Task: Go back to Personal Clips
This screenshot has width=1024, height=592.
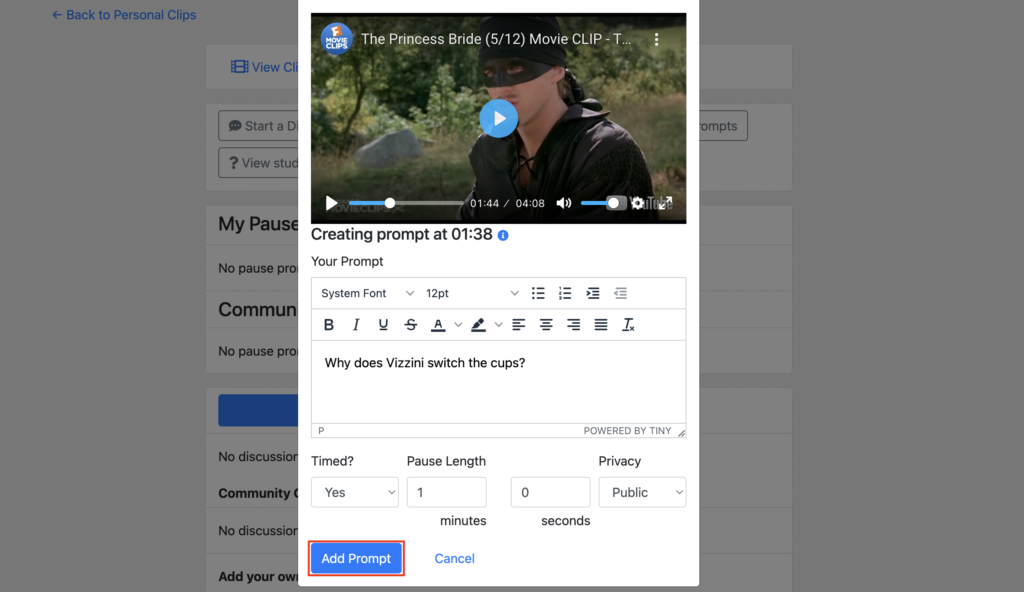Action: 124,14
